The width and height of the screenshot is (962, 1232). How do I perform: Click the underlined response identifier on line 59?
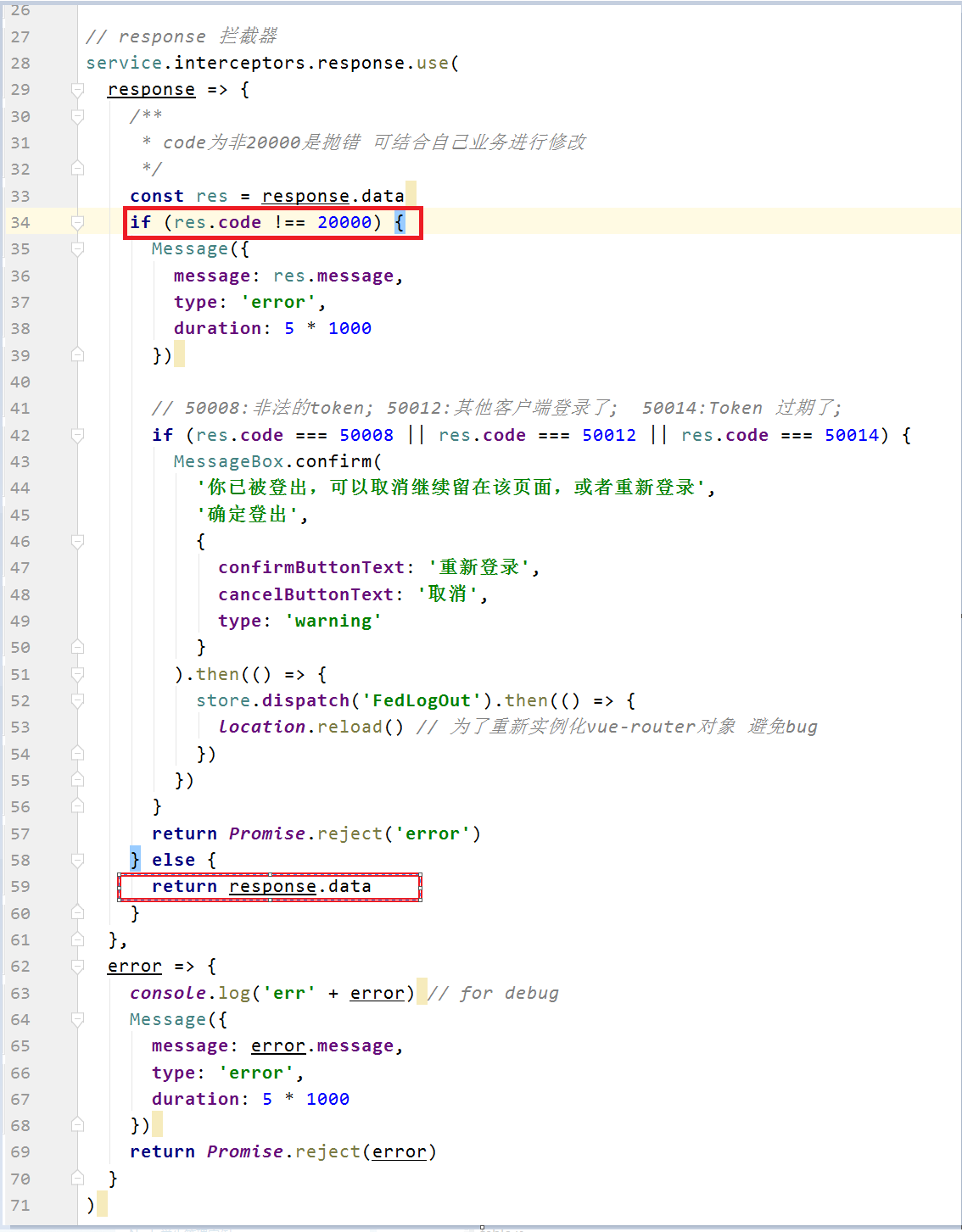(271, 886)
